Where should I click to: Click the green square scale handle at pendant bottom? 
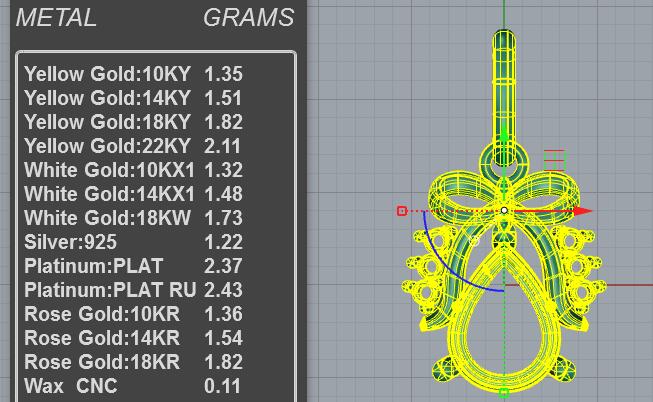504,392
